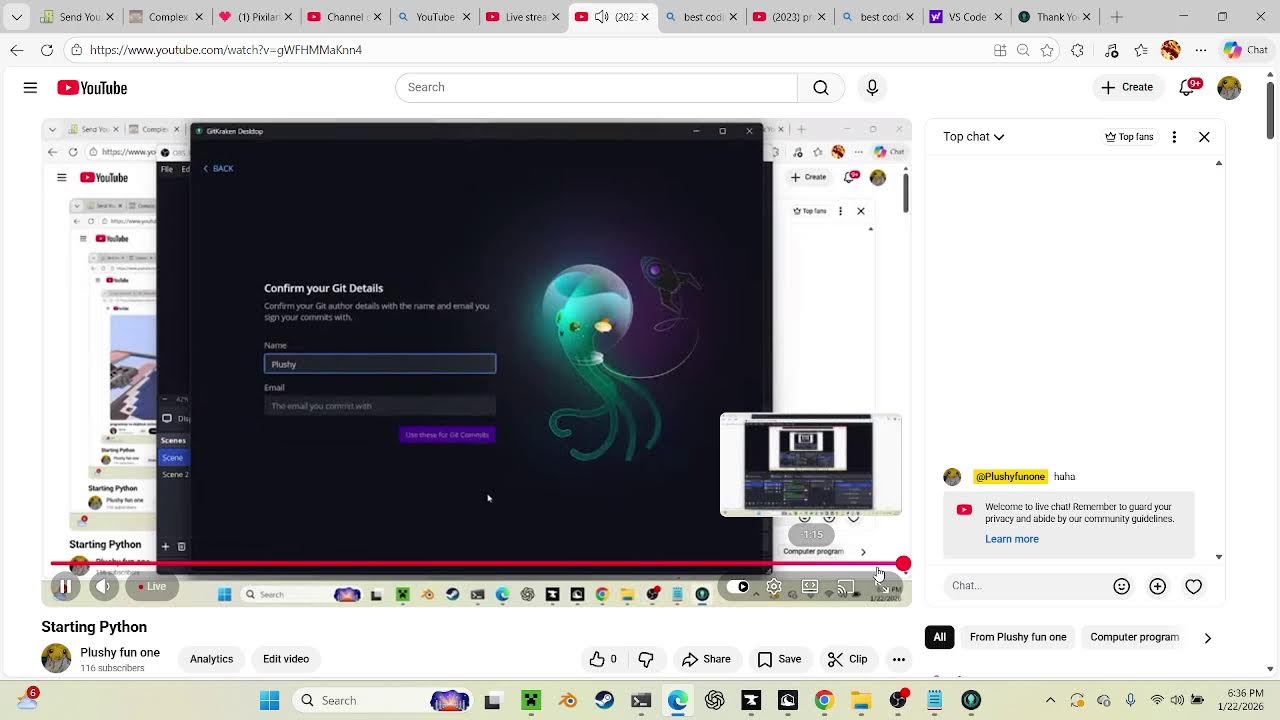Open the browser tab search dropdown

(x=16, y=17)
